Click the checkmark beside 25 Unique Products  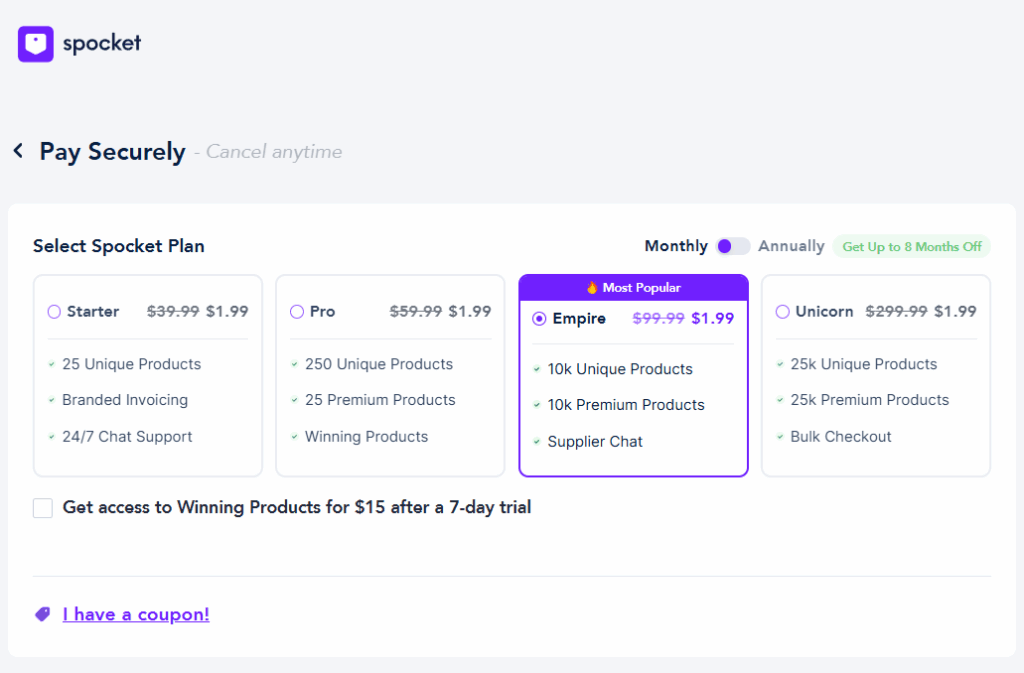coord(52,364)
